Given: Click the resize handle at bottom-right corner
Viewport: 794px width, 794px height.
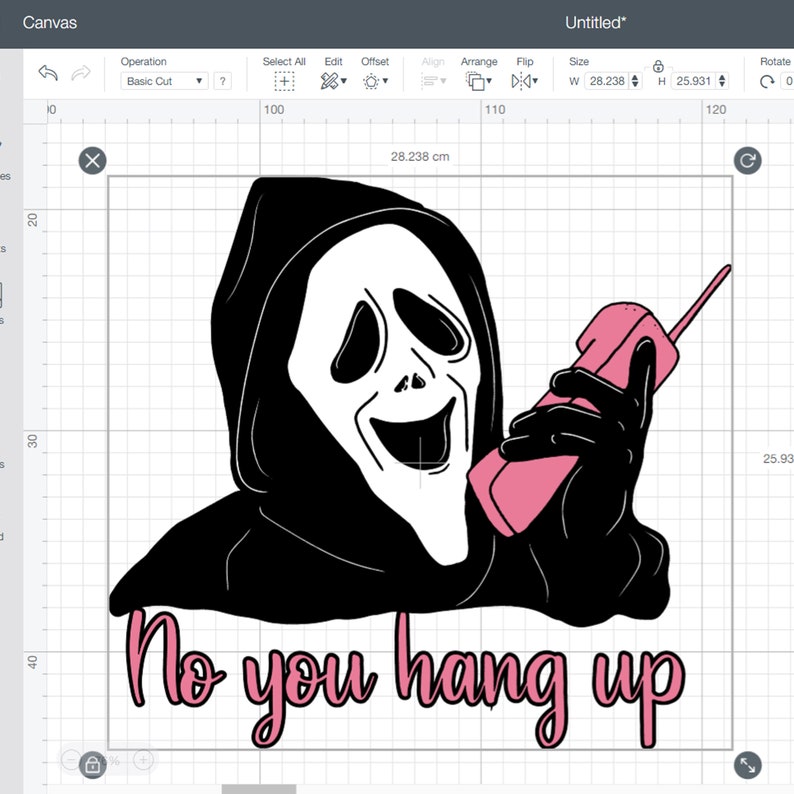Looking at the screenshot, I should tap(747, 765).
